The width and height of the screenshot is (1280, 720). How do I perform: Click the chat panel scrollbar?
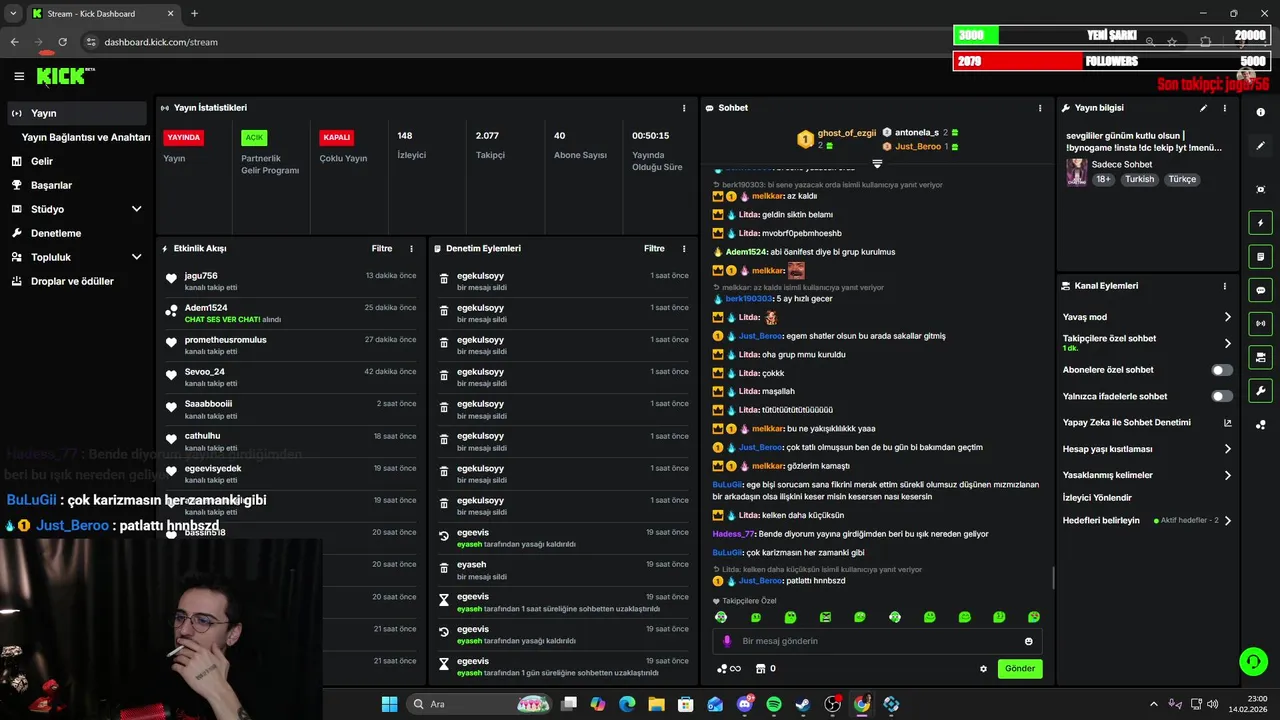coord(1053,578)
